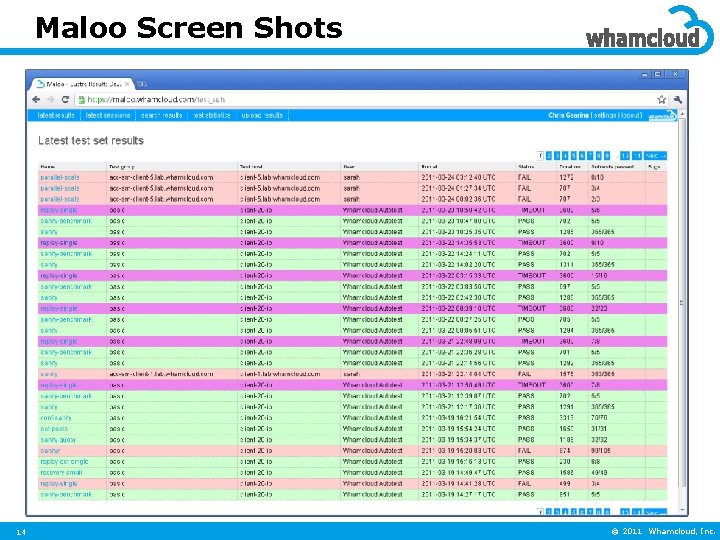Open the replay-ost-single test result link
720x540 pixels.
[64, 462]
